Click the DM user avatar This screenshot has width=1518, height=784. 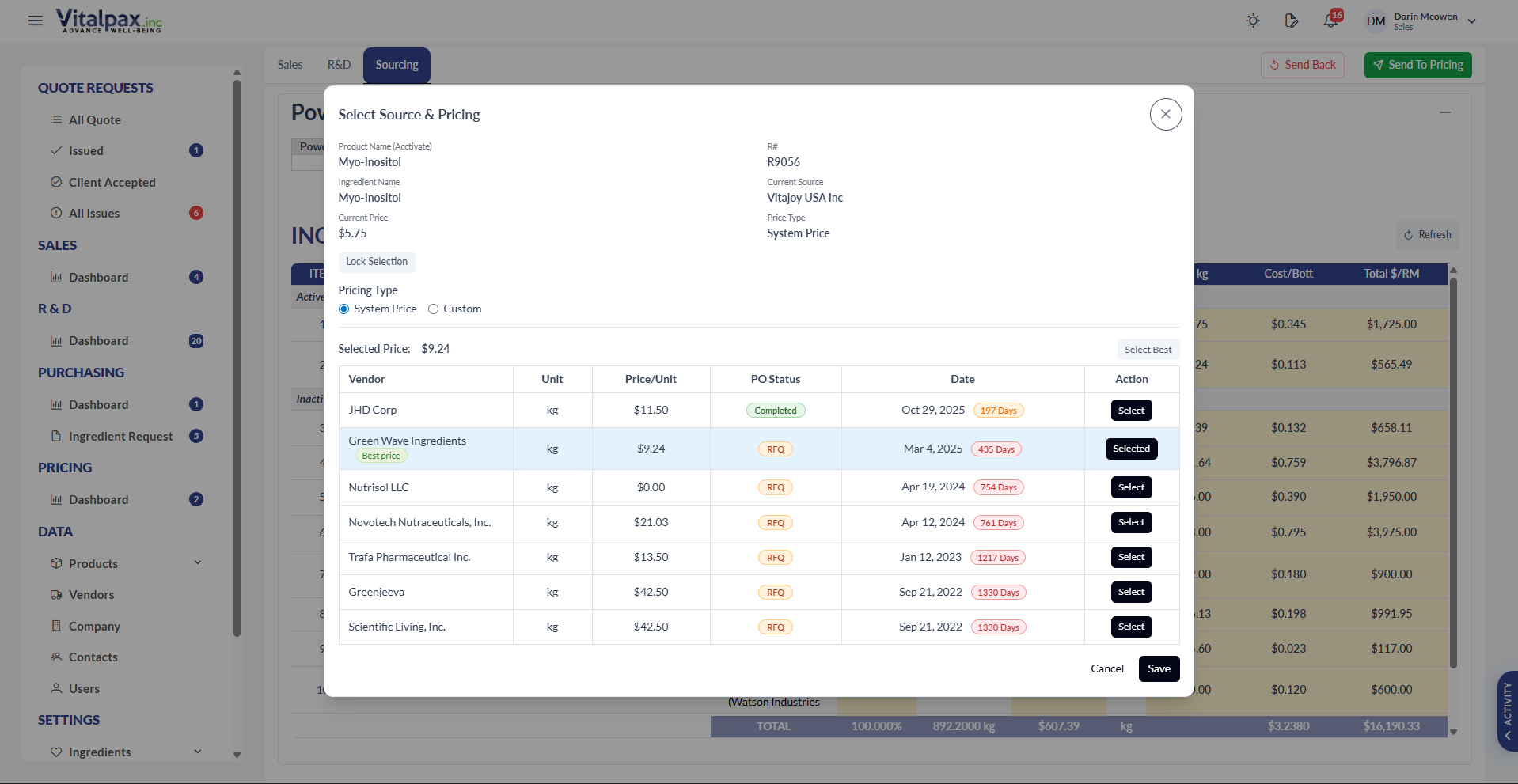tap(1376, 21)
